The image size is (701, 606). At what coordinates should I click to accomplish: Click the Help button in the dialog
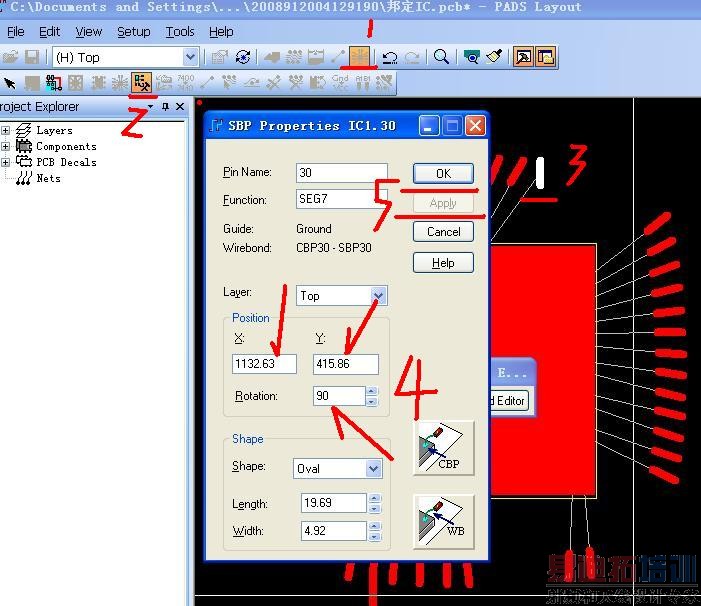[x=443, y=263]
